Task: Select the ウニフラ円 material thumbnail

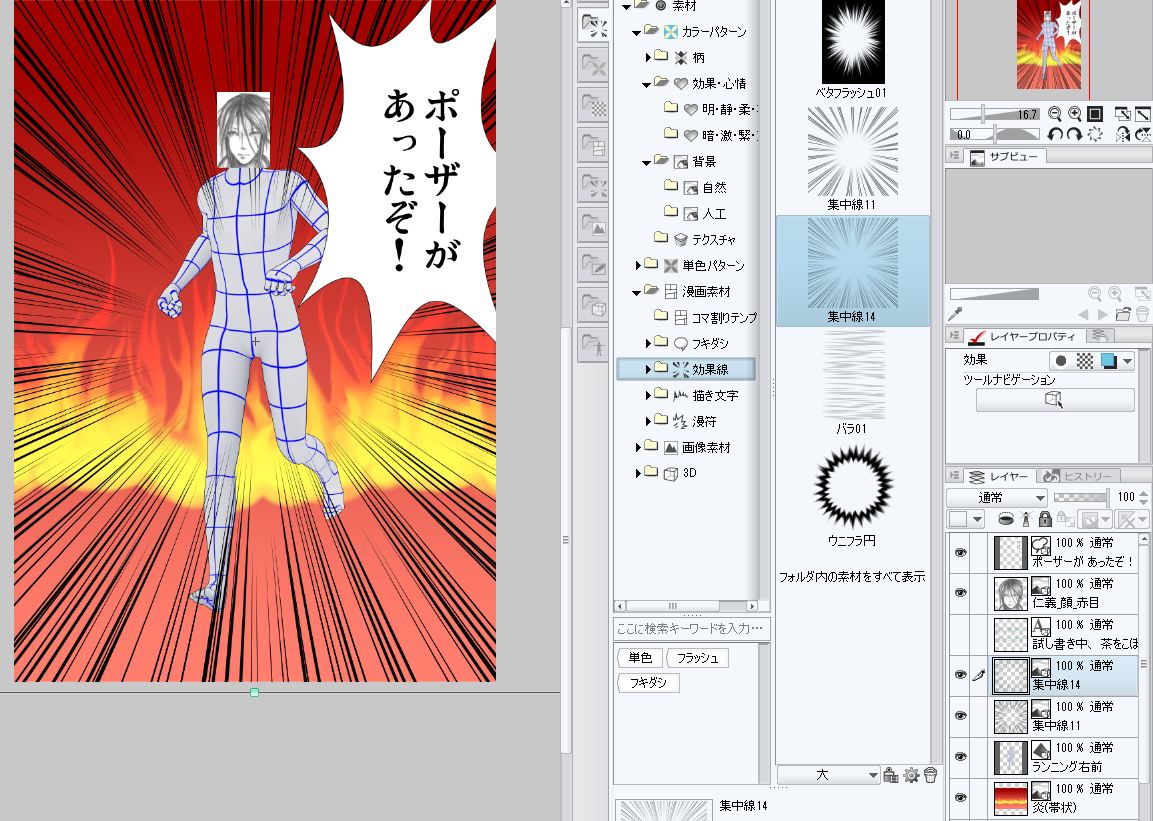Action: coord(852,487)
